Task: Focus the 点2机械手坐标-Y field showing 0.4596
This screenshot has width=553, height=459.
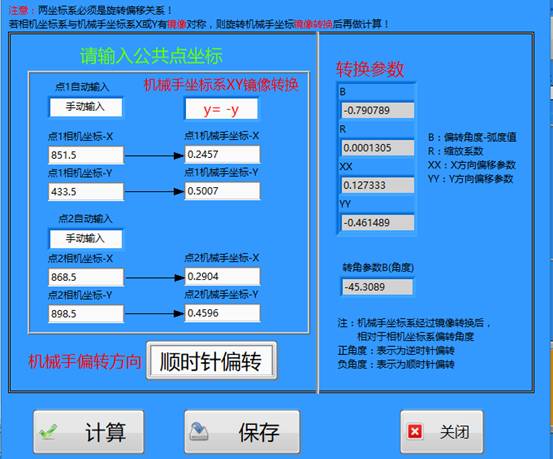Action: click(x=222, y=313)
